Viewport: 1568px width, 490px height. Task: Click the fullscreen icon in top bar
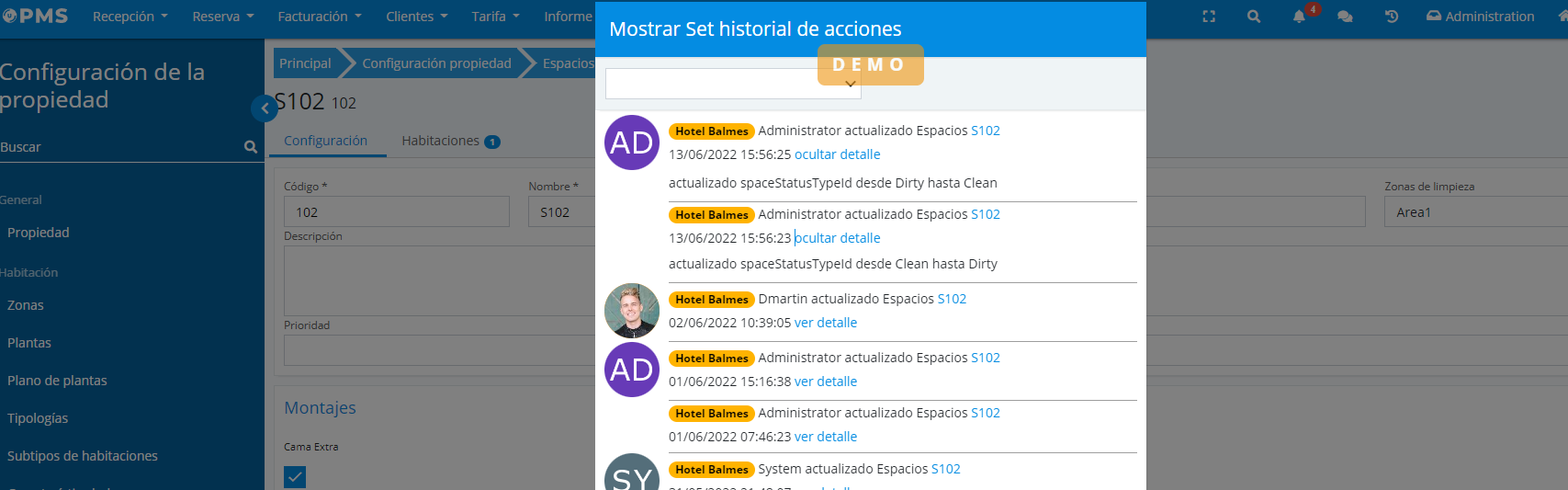tap(1209, 17)
